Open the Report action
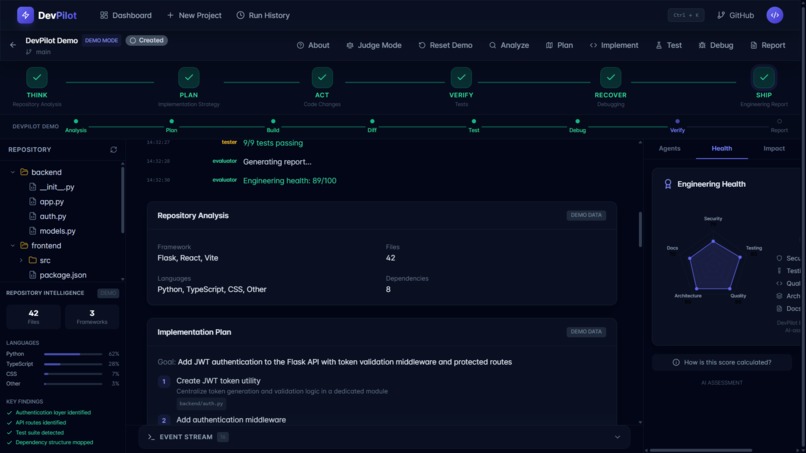Image resolution: width=806 pixels, height=453 pixels. pos(767,45)
